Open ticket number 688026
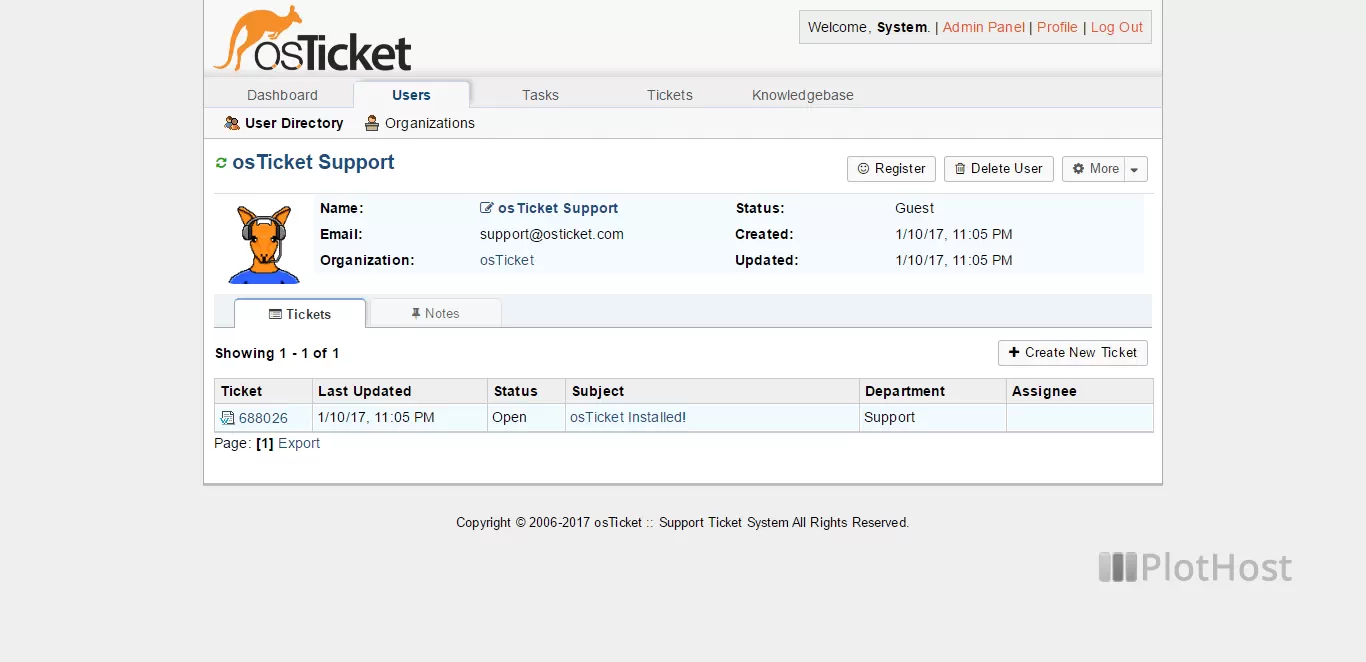The image size is (1366, 662). pyautogui.click(x=263, y=418)
